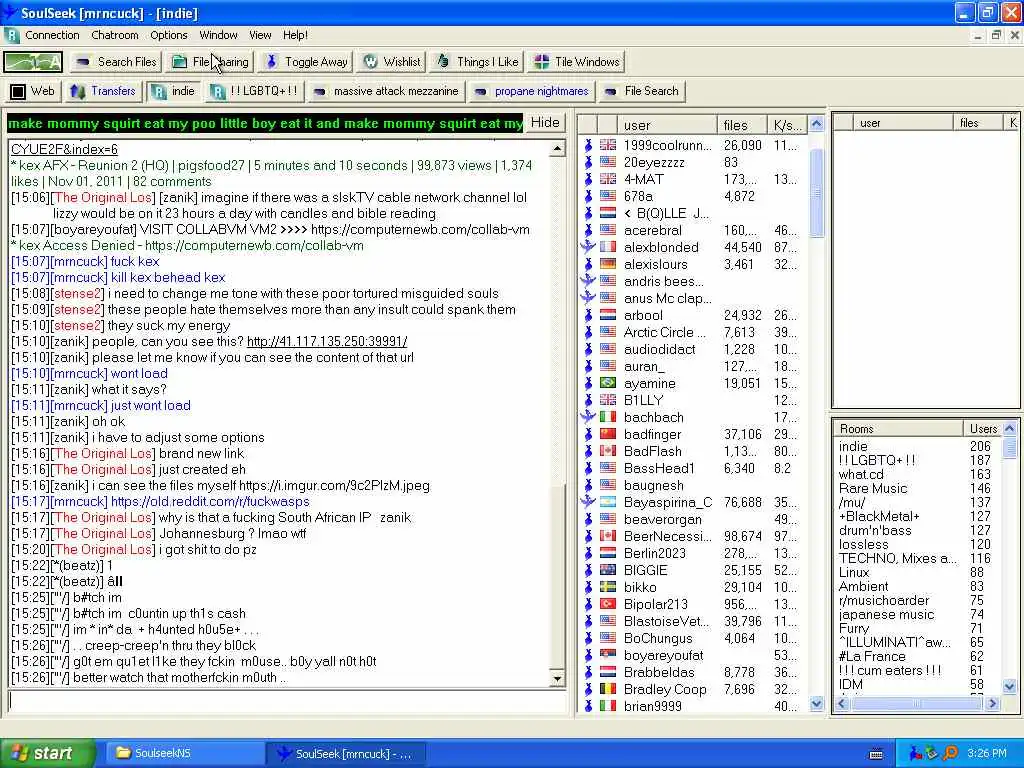The image size is (1024, 768).
Task: Sort user list by K/s column
Action: tap(787, 125)
